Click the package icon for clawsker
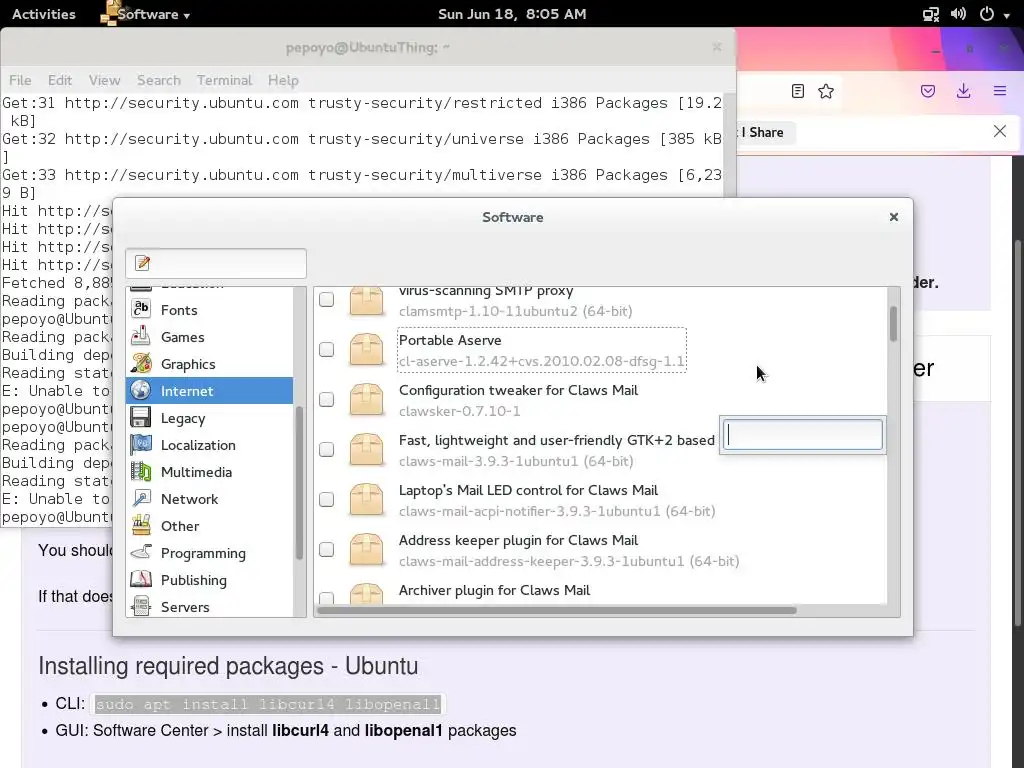 coord(366,400)
